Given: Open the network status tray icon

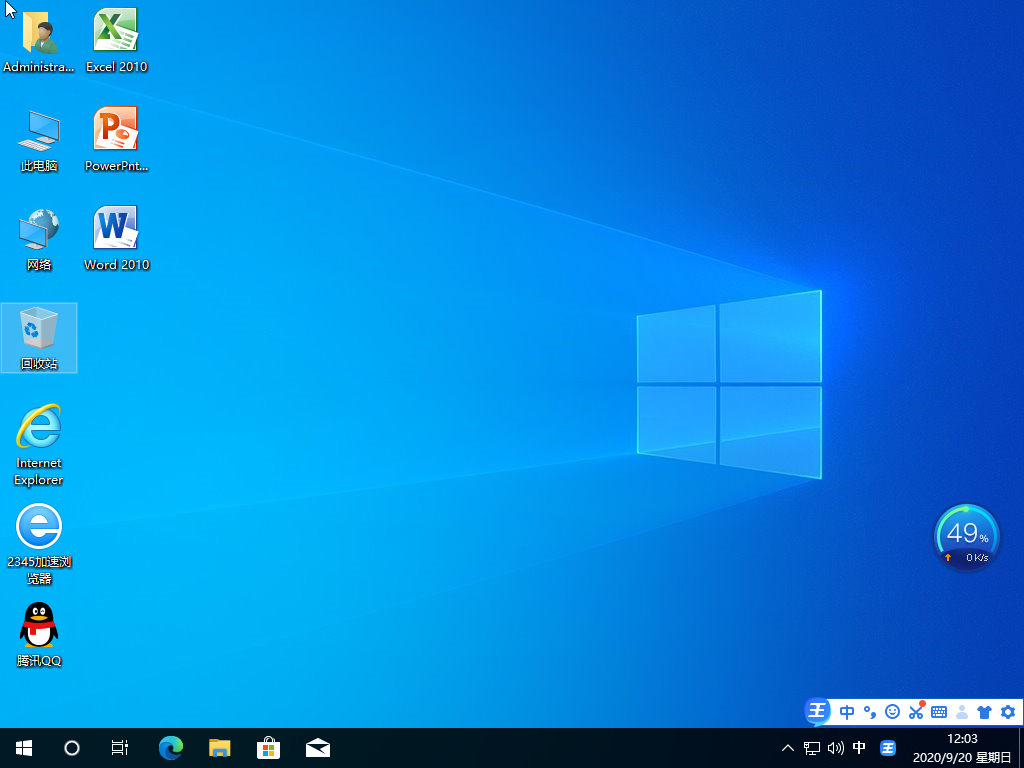Looking at the screenshot, I should [x=812, y=748].
